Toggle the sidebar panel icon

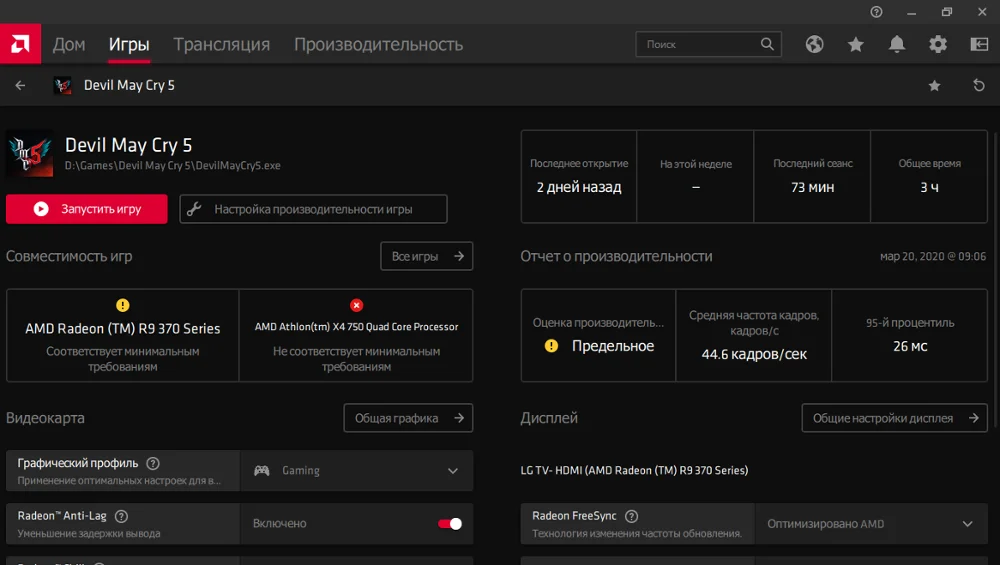coord(979,44)
